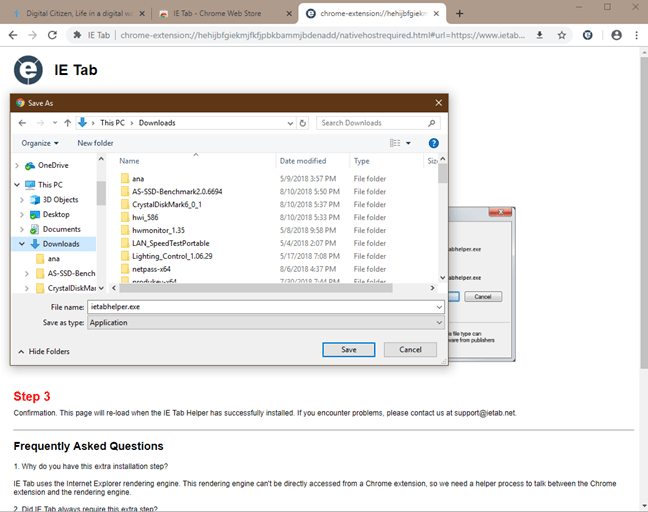Click the Save button

[348, 350]
